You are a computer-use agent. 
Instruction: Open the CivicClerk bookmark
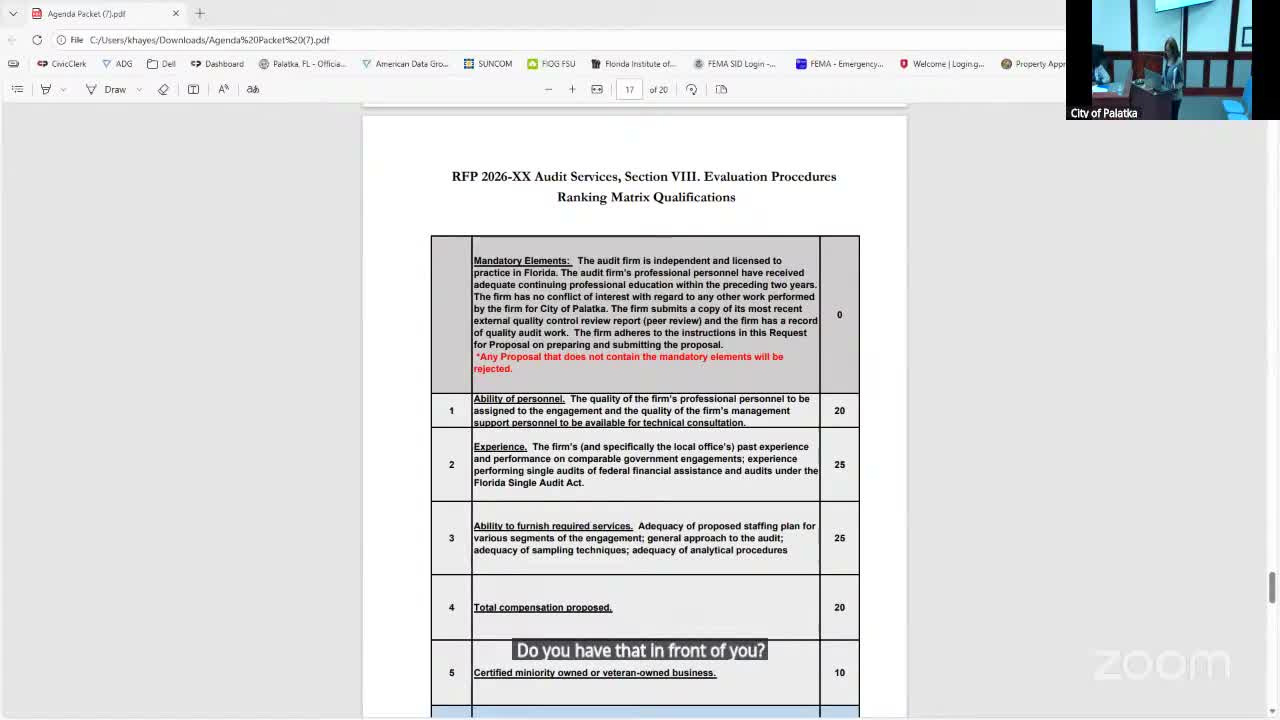pyautogui.click(x=62, y=63)
